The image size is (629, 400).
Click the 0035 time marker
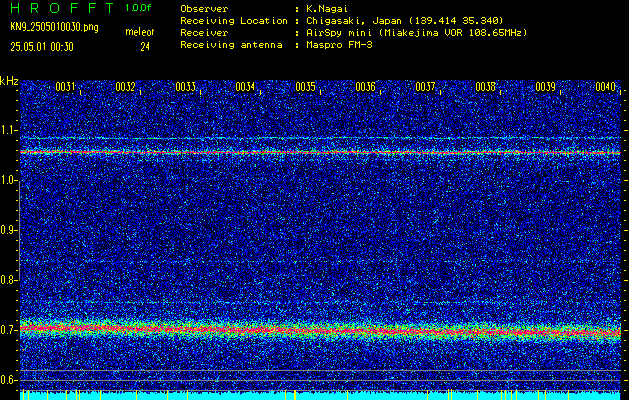(305, 87)
